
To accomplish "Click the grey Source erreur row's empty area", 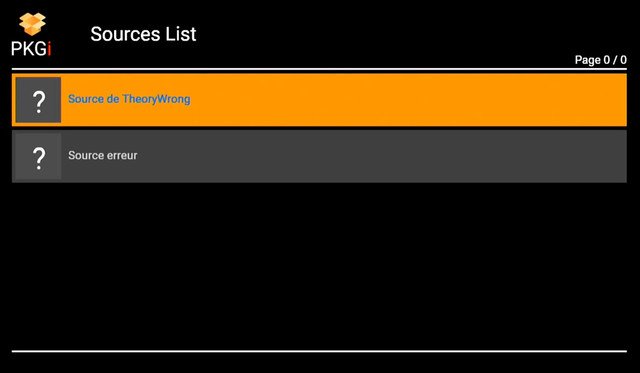I will (x=382, y=156).
